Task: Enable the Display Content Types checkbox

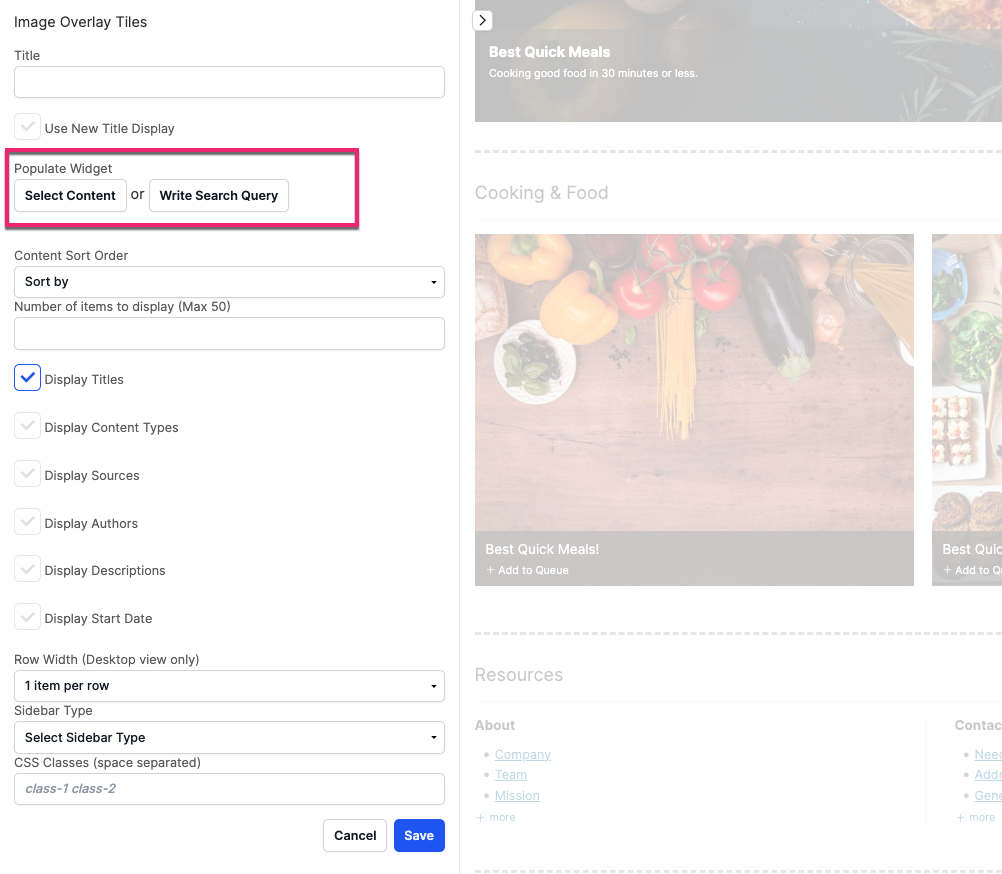Action: (28, 426)
